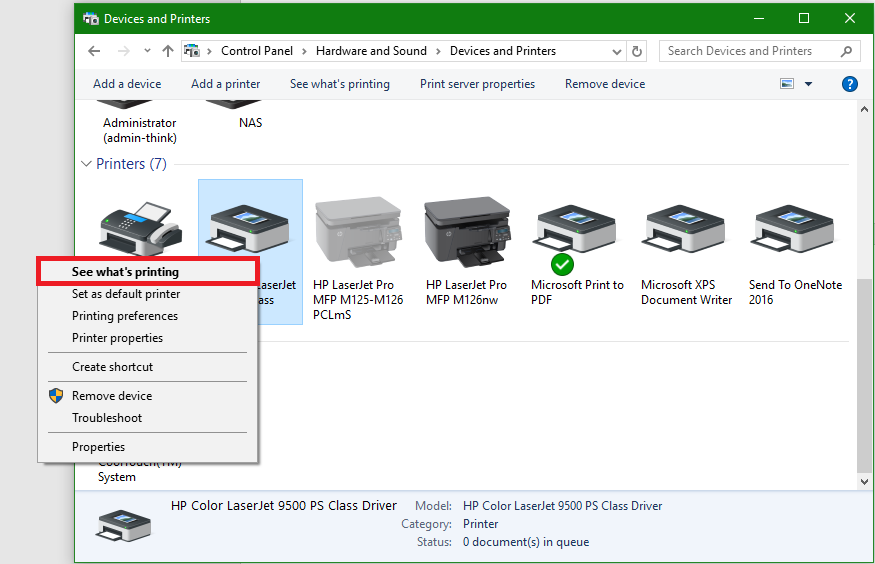This screenshot has height=564, width=875.
Task: Choose 'See what's printing' in context menu
Action: (125, 271)
